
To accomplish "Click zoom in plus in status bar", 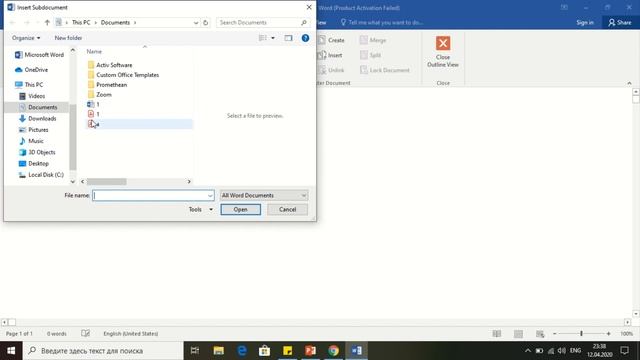I will click(x=608, y=334).
